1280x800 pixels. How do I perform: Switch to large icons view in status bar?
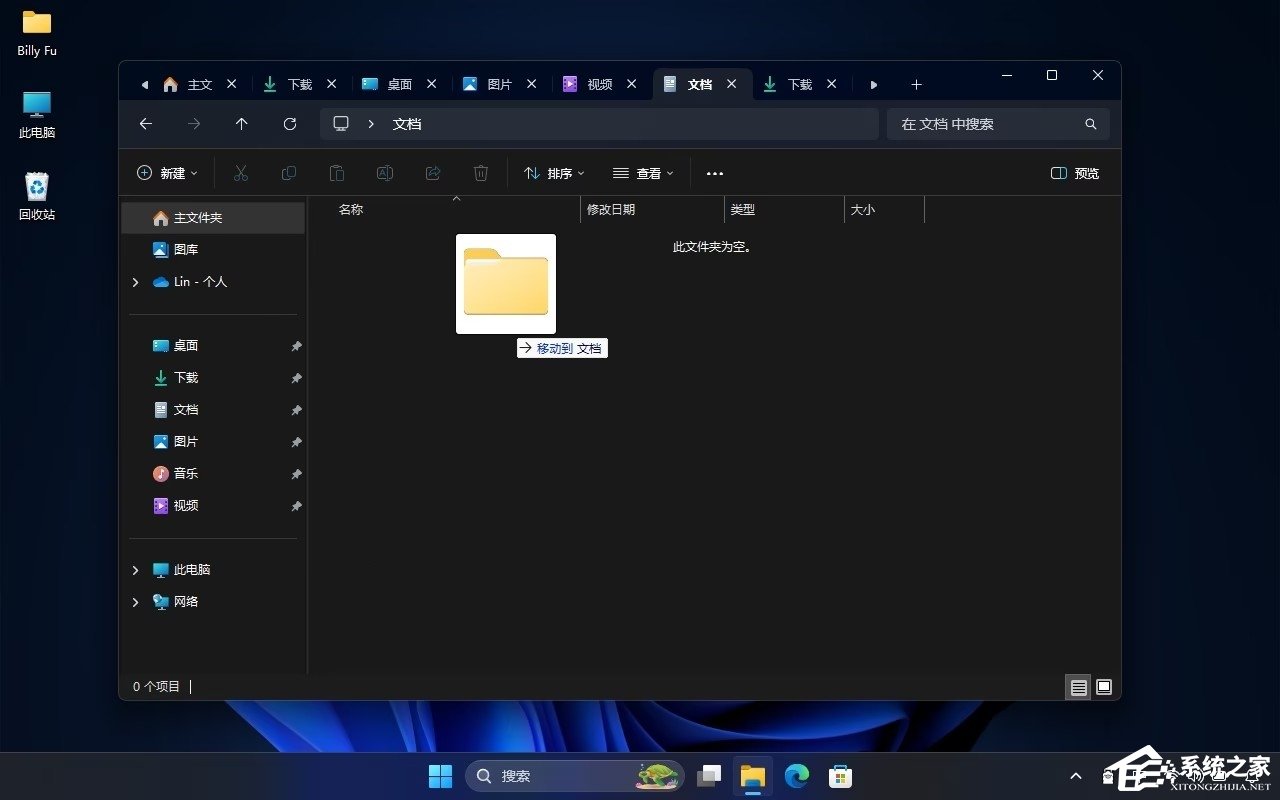pos(1103,687)
